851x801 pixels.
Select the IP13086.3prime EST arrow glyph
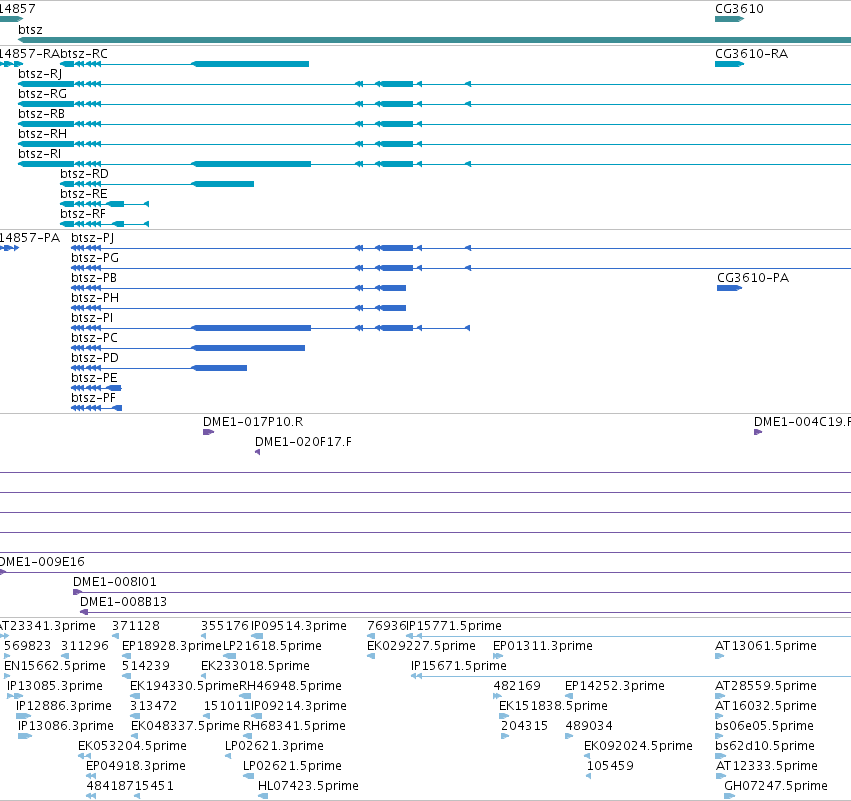(25, 736)
